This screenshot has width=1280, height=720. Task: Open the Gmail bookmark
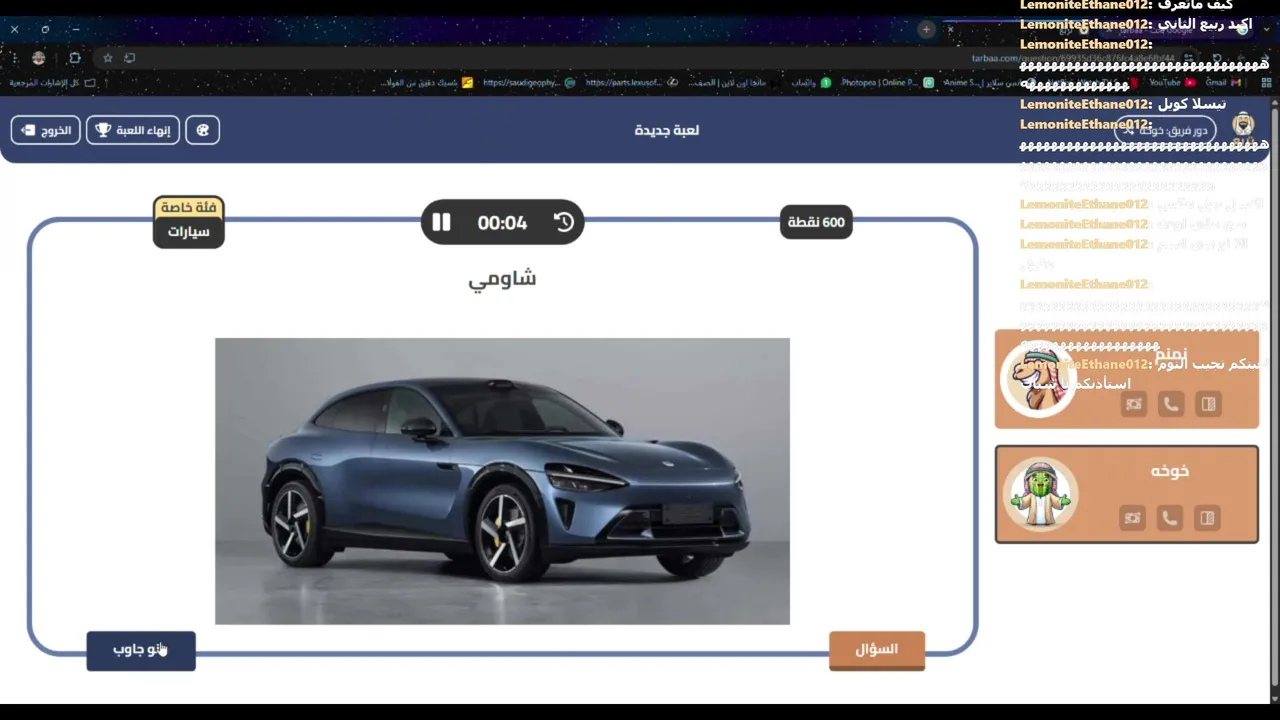click(1222, 83)
